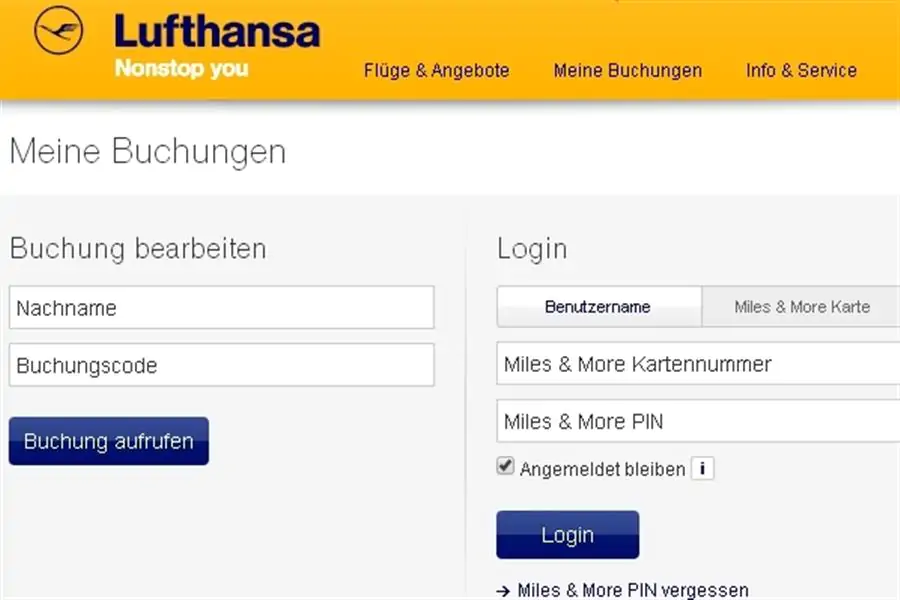Click the Buchung bearbeiten section heading
The image size is (900, 600).
[x=138, y=248]
